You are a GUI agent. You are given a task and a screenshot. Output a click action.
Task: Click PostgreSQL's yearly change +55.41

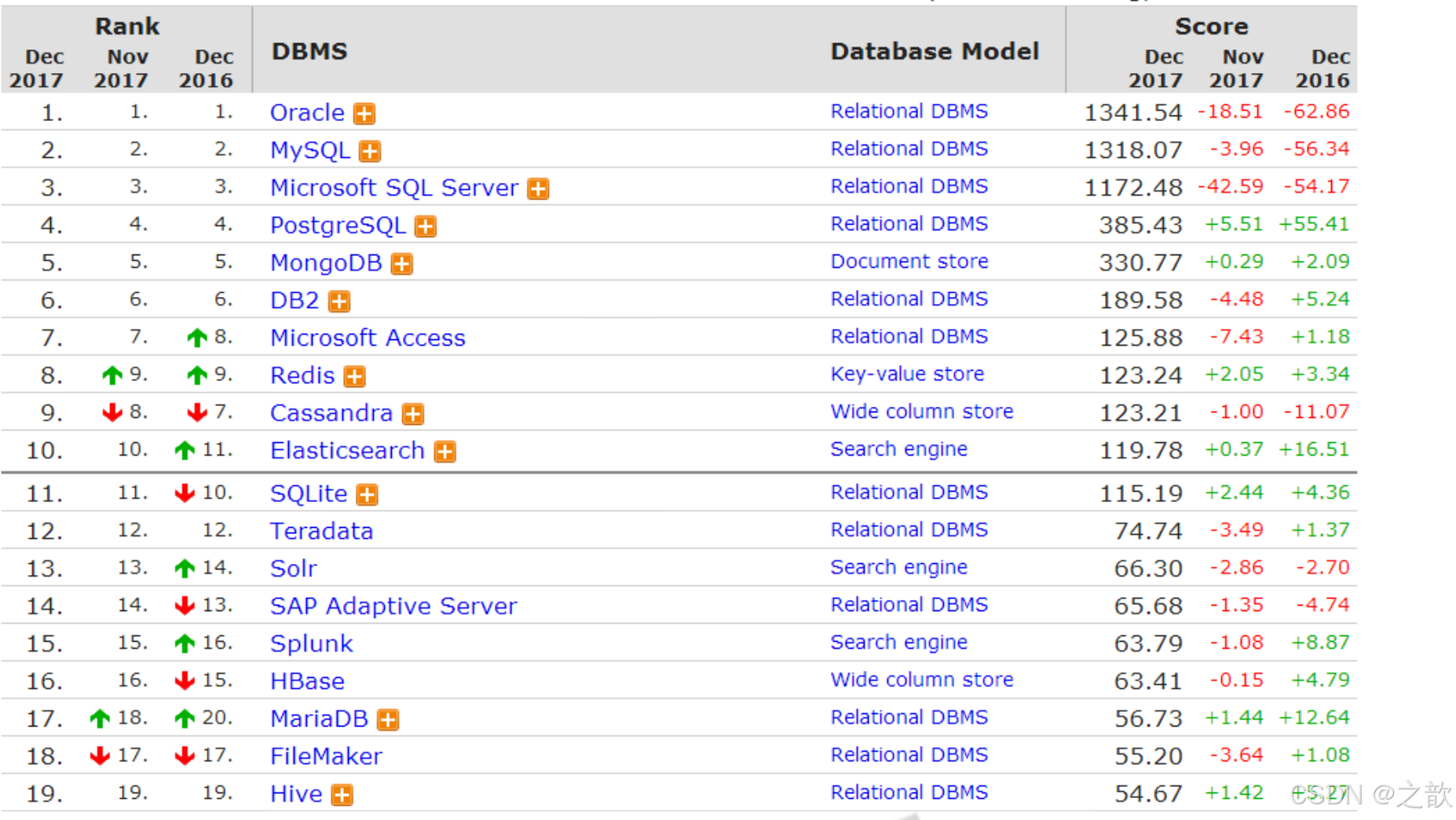(1313, 225)
